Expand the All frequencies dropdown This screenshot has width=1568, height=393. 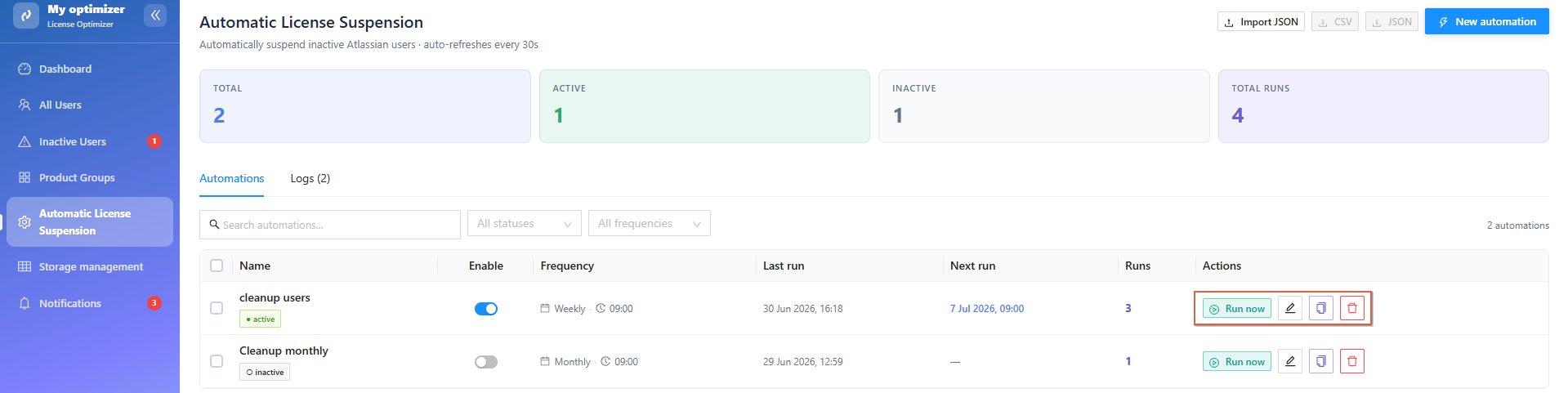click(650, 223)
